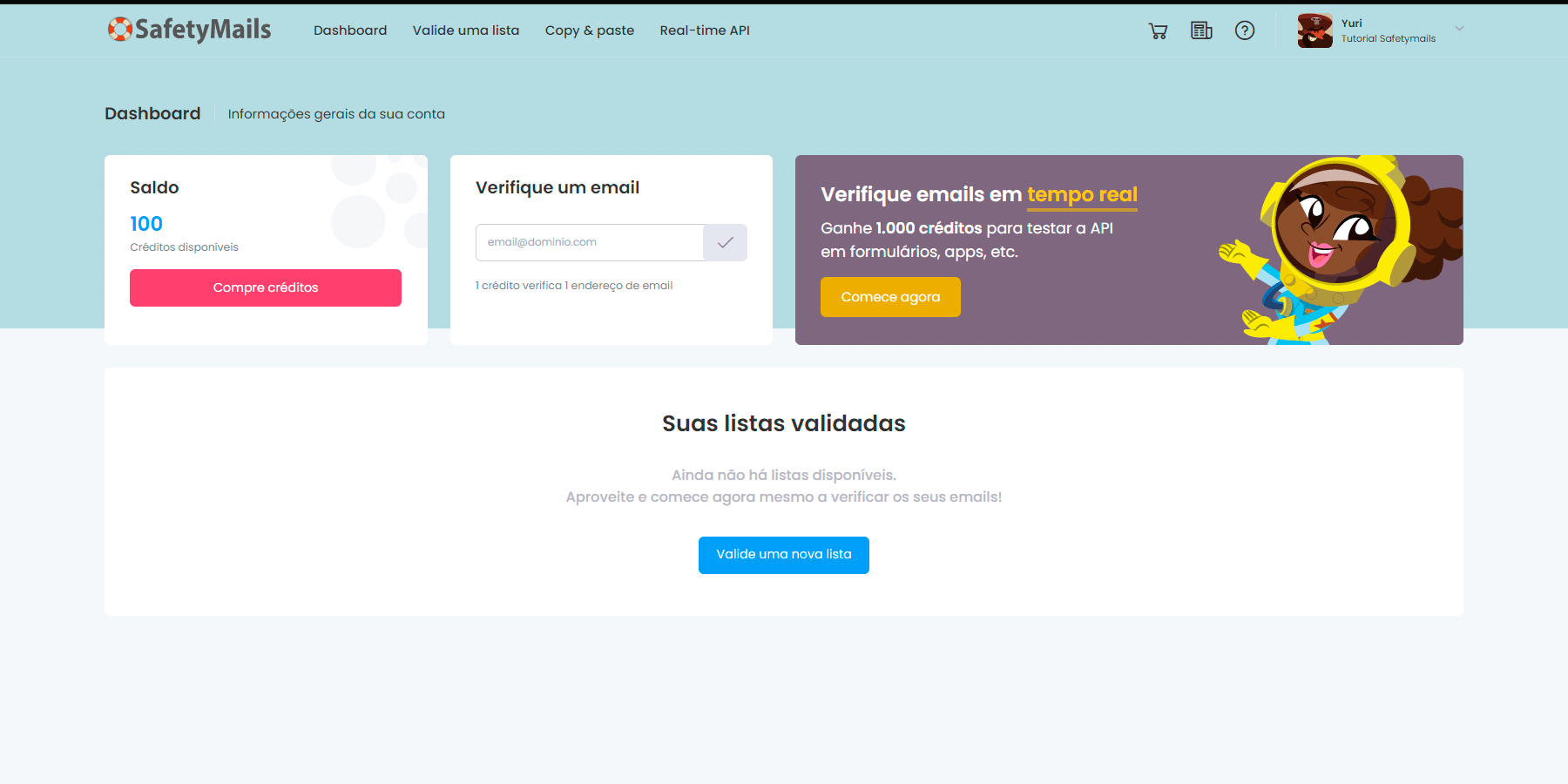Click the 100 credits balance value
Screen dimensions: 1568x784
point(146,224)
